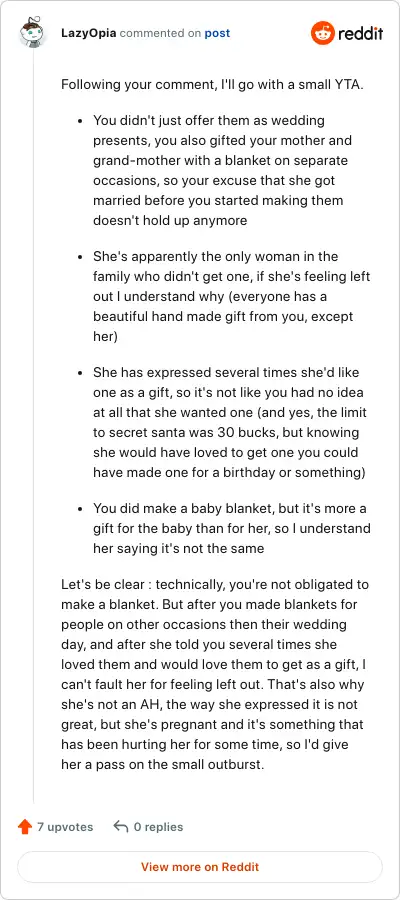Viewport: 400px width, 900px height.
Task: Open the LazyOpia username link
Action: point(89,33)
